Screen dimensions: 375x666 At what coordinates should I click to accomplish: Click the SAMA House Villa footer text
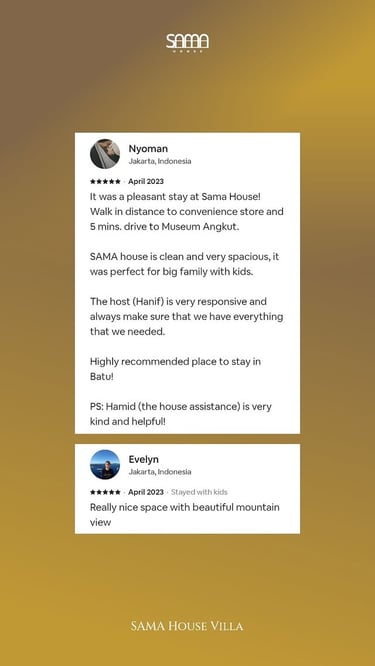point(187,626)
